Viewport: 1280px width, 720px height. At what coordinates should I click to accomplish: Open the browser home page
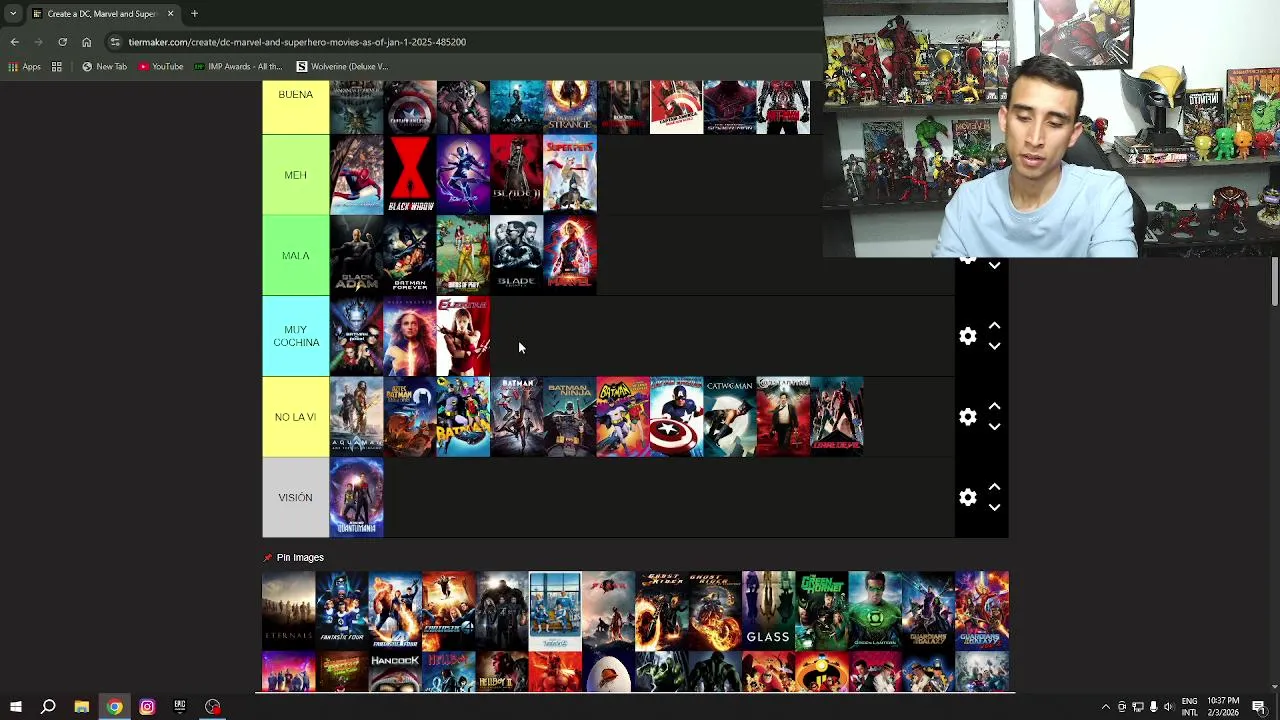click(x=86, y=42)
